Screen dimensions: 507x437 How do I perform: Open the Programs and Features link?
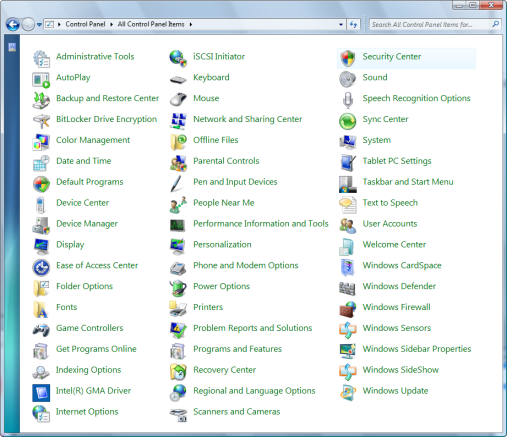tap(237, 349)
